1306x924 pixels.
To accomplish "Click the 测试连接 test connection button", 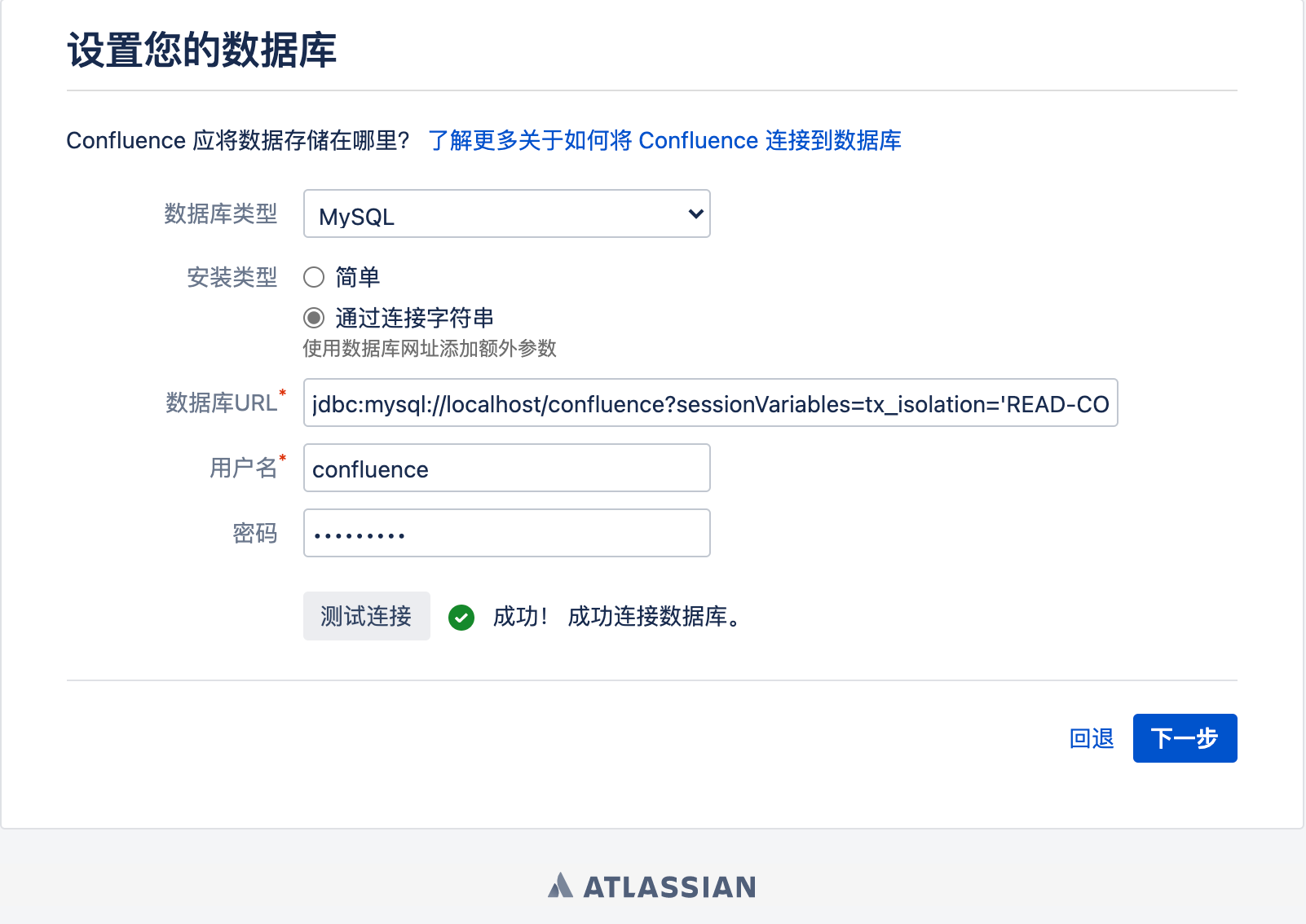I will 367,616.
